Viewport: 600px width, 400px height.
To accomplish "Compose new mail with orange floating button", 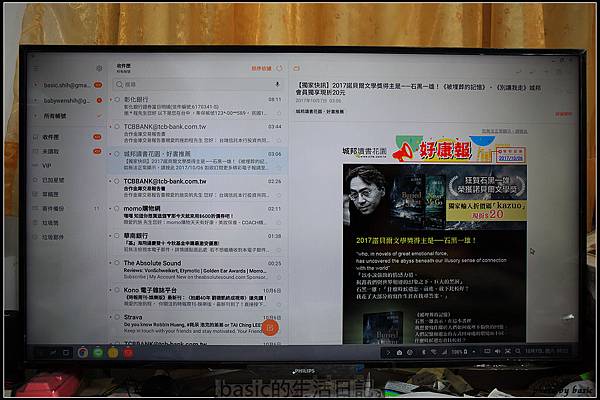I will click(x=270, y=328).
